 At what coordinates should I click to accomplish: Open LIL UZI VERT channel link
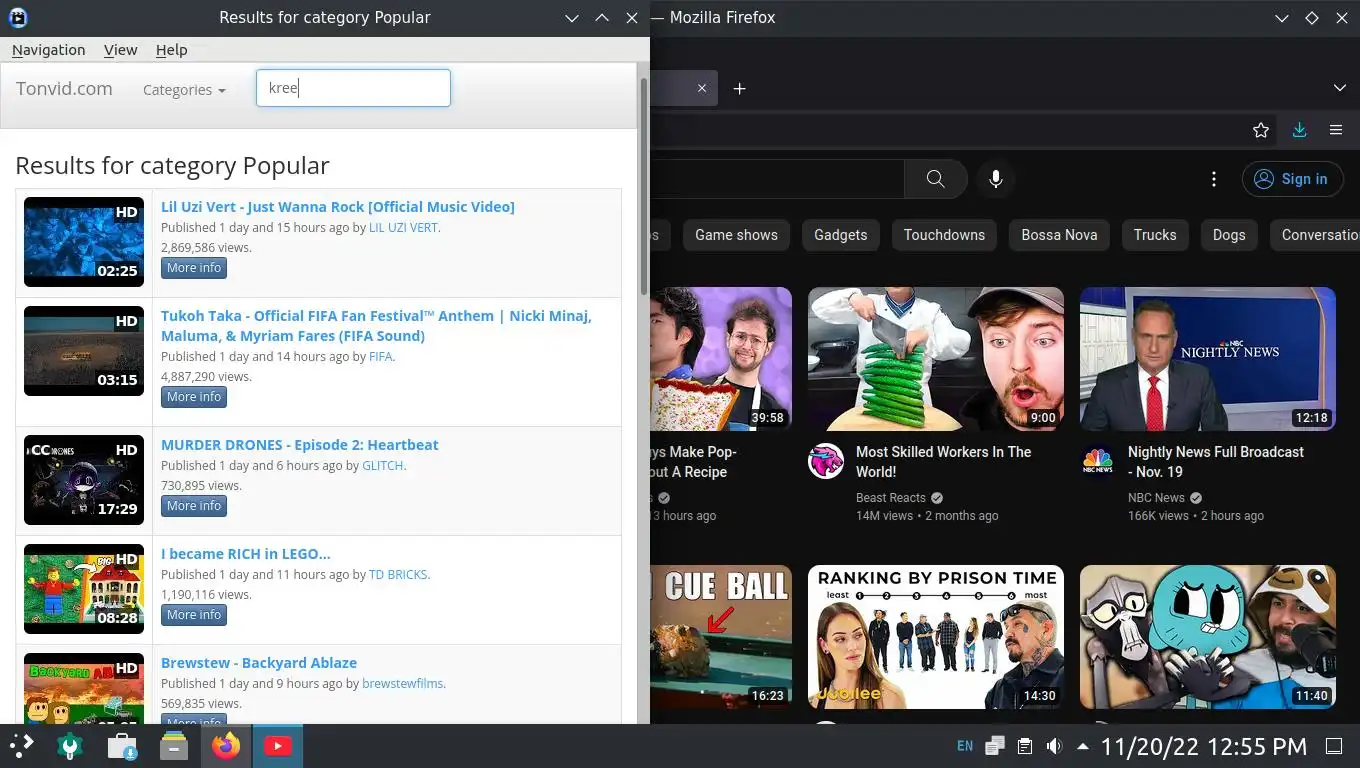403,228
